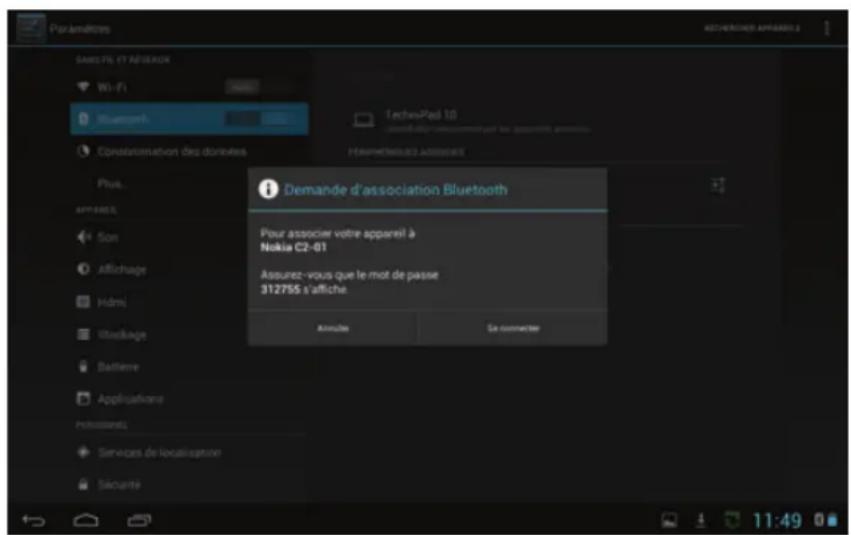Select the Bluetooth settings entry
Viewport: 851px width, 535px height.
point(189,119)
